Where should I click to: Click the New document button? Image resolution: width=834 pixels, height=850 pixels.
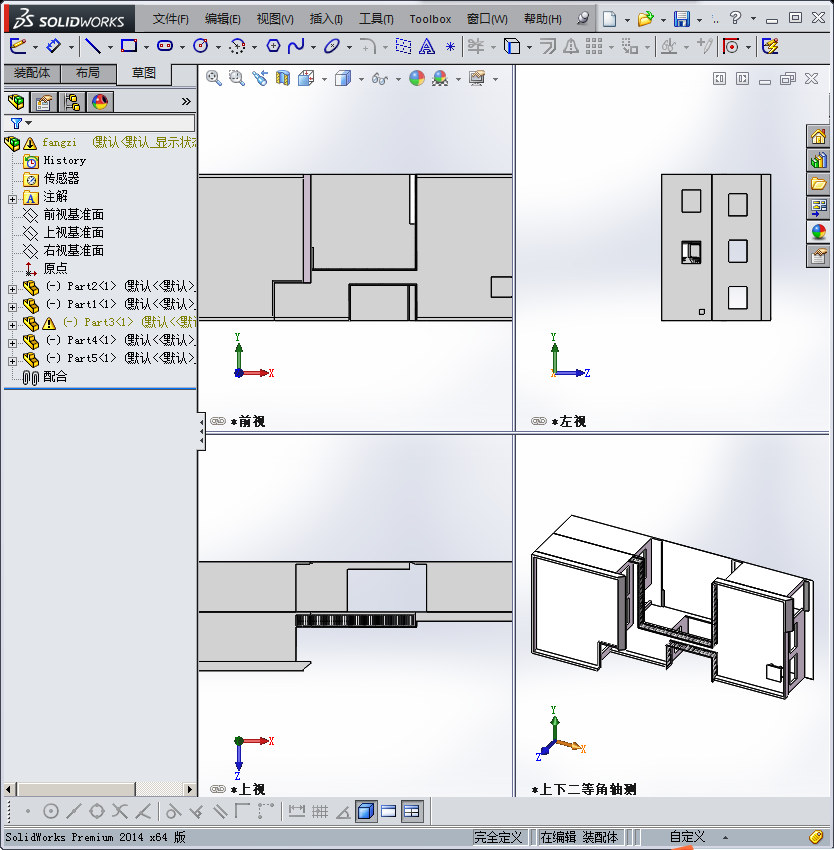pos(610,19)
